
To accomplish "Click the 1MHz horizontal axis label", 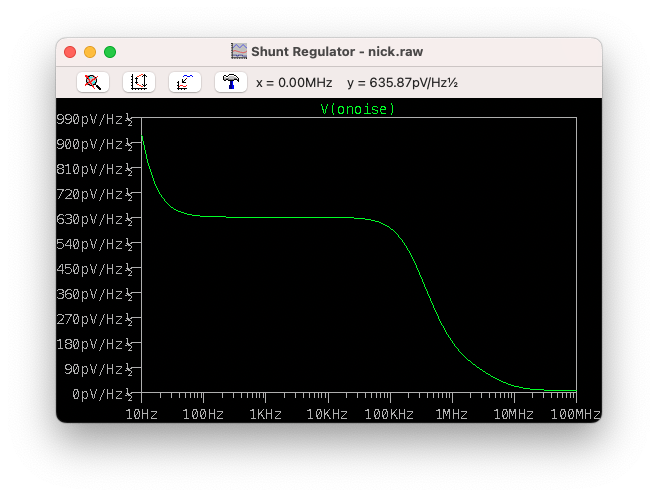I will pos(452,415).
